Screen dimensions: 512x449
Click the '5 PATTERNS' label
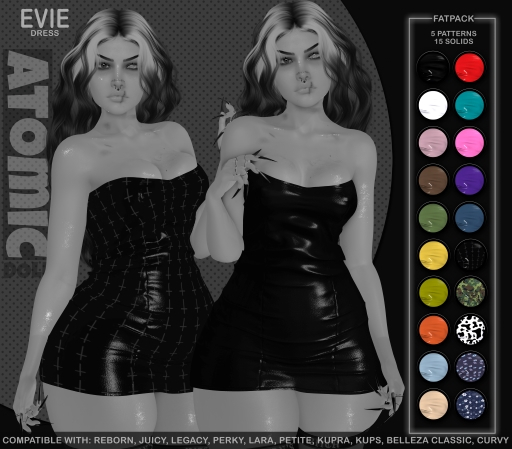click(453, 33)
